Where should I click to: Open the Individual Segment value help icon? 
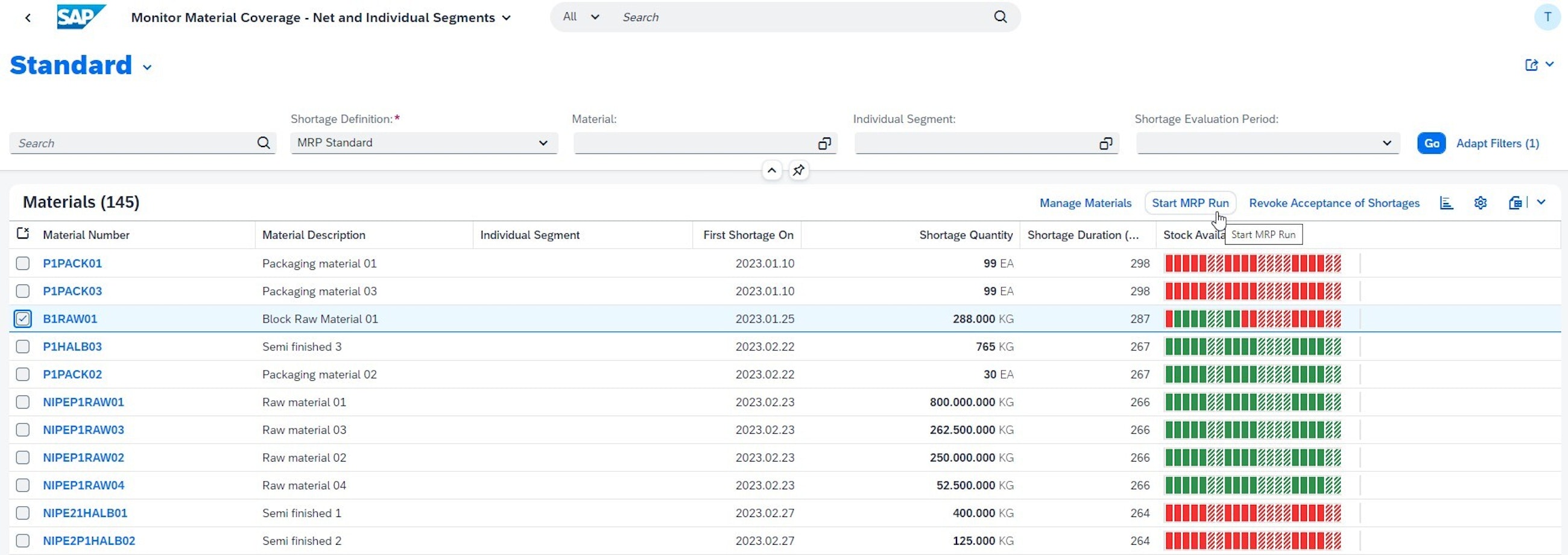(x=1105, y=143)
